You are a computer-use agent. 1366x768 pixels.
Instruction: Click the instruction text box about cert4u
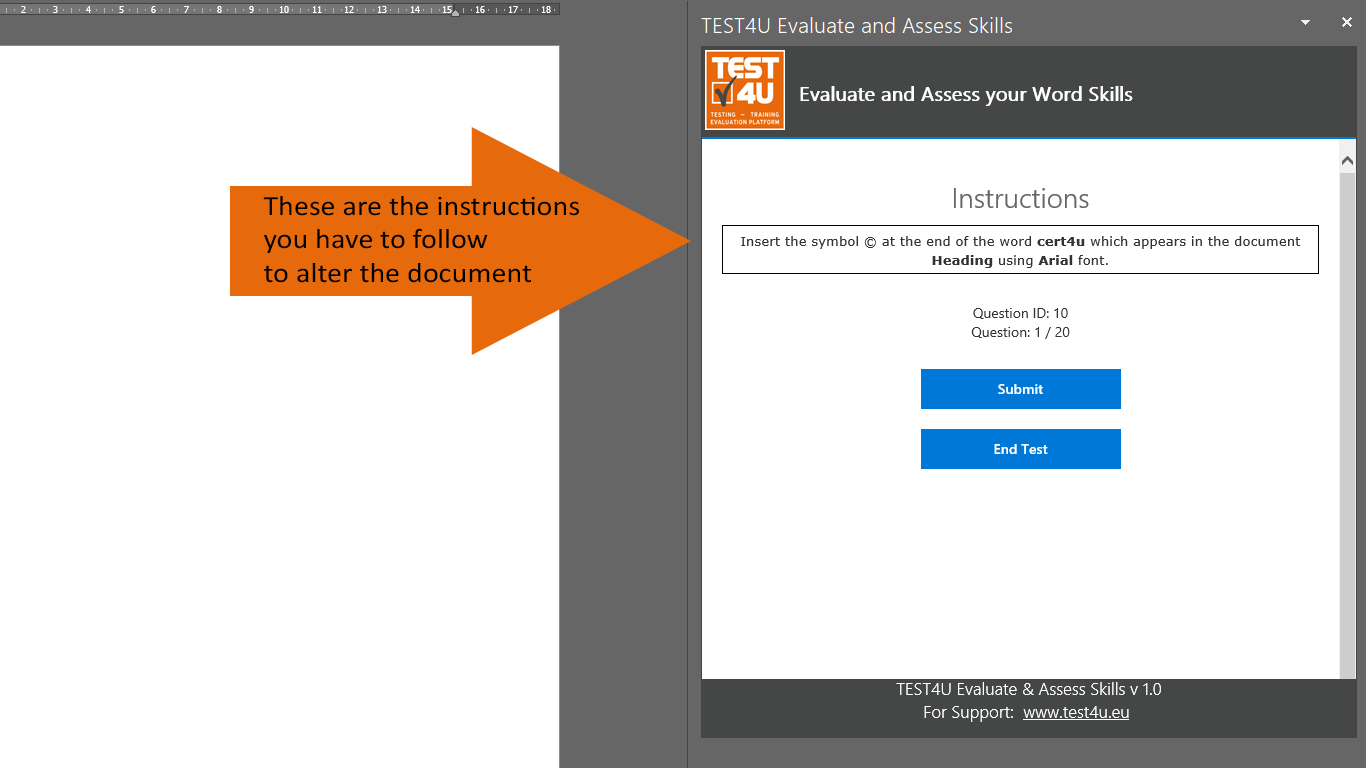tap(1020, 250)
